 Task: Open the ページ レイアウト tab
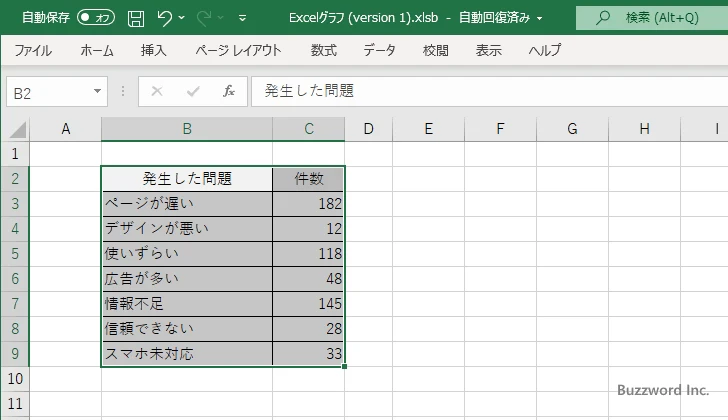(x=238, y=50)
